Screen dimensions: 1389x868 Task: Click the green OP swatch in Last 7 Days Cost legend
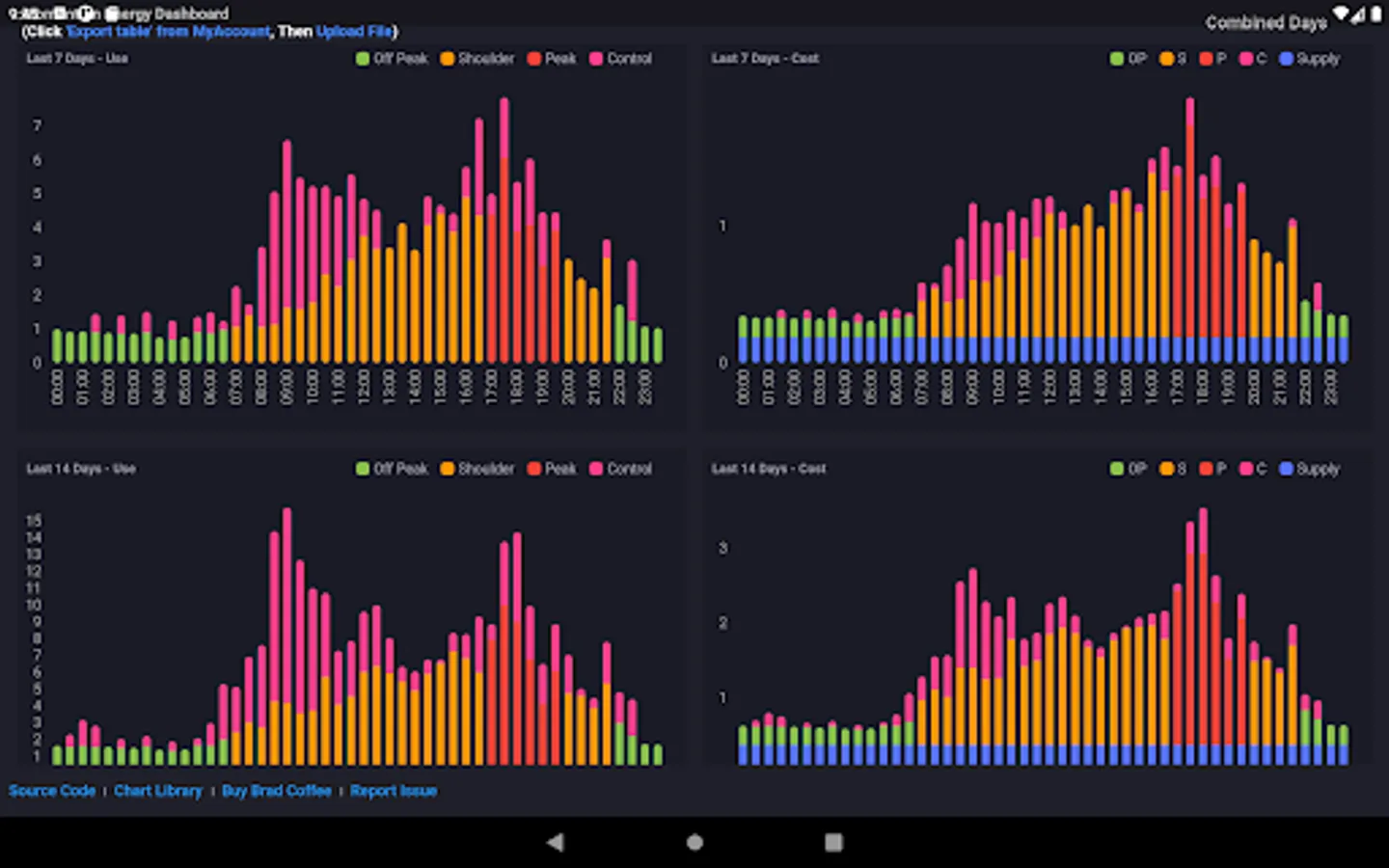[x=1117, y=59]
